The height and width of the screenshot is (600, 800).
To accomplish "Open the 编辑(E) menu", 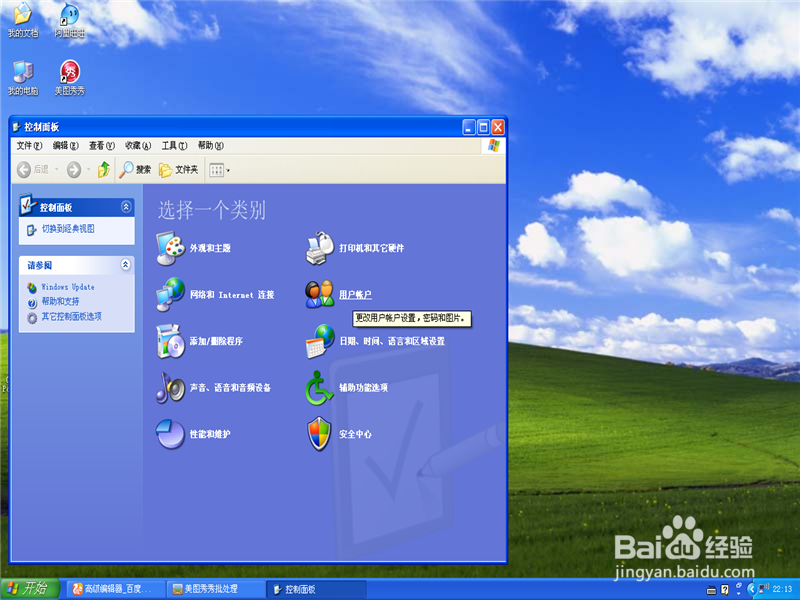I will (65, 145).
